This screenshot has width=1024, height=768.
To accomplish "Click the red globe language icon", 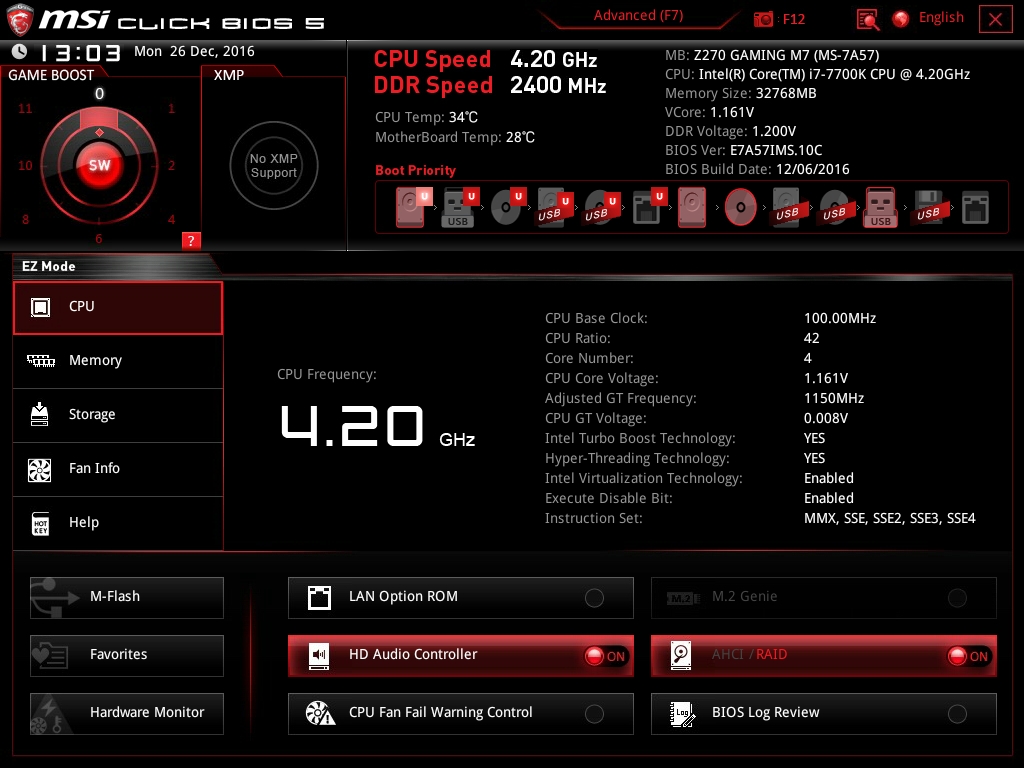I will [901, 18].
